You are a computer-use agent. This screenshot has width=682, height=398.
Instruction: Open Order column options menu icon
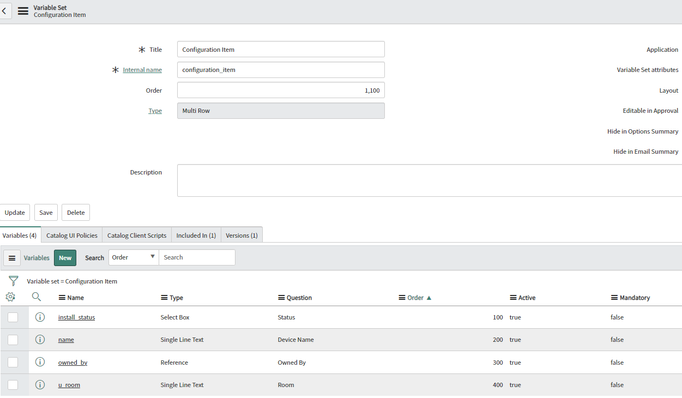click(x=402, y=298)
